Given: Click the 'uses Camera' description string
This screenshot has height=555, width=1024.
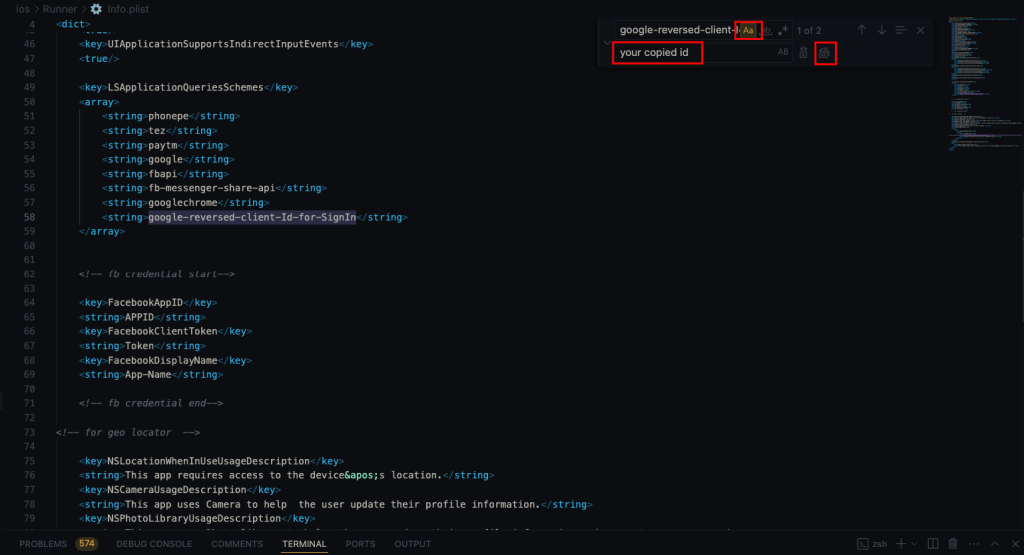Looking at the screenshot, I should coord(332,504).
